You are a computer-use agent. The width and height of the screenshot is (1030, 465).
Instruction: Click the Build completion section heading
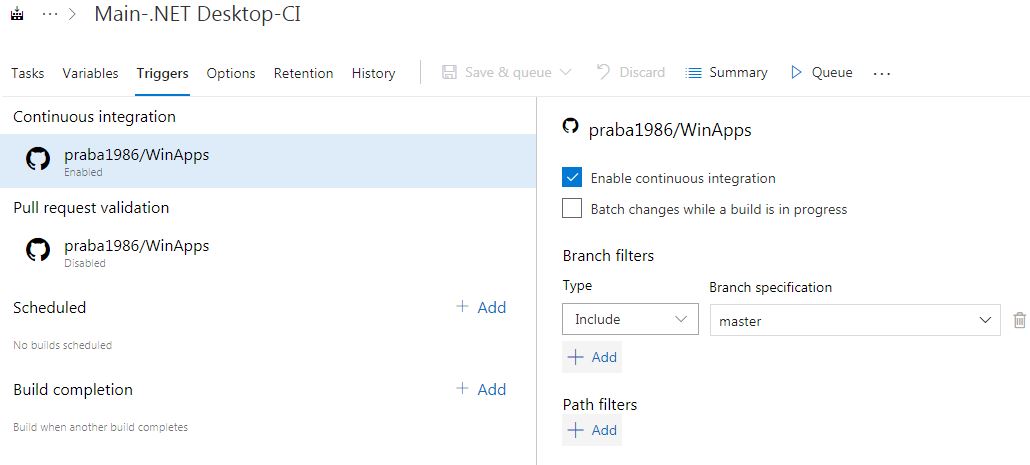click(x=73, y=389)
